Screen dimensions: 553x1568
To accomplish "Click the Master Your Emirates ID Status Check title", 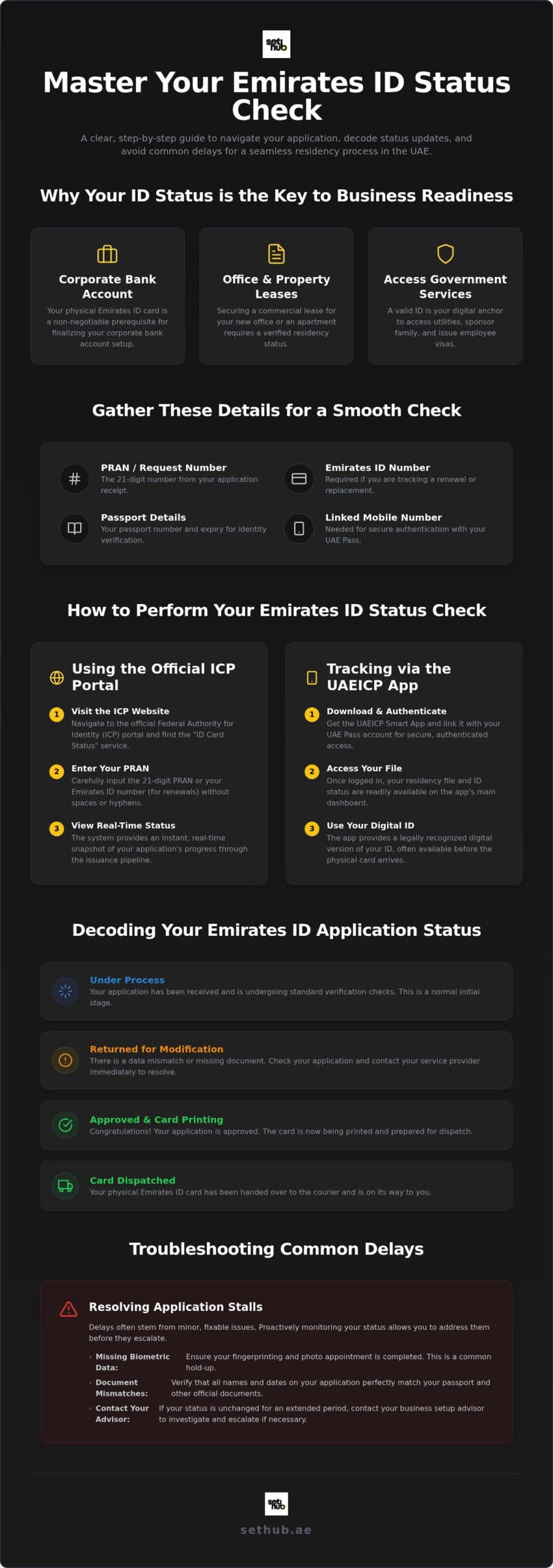I will tap(276, 96).
